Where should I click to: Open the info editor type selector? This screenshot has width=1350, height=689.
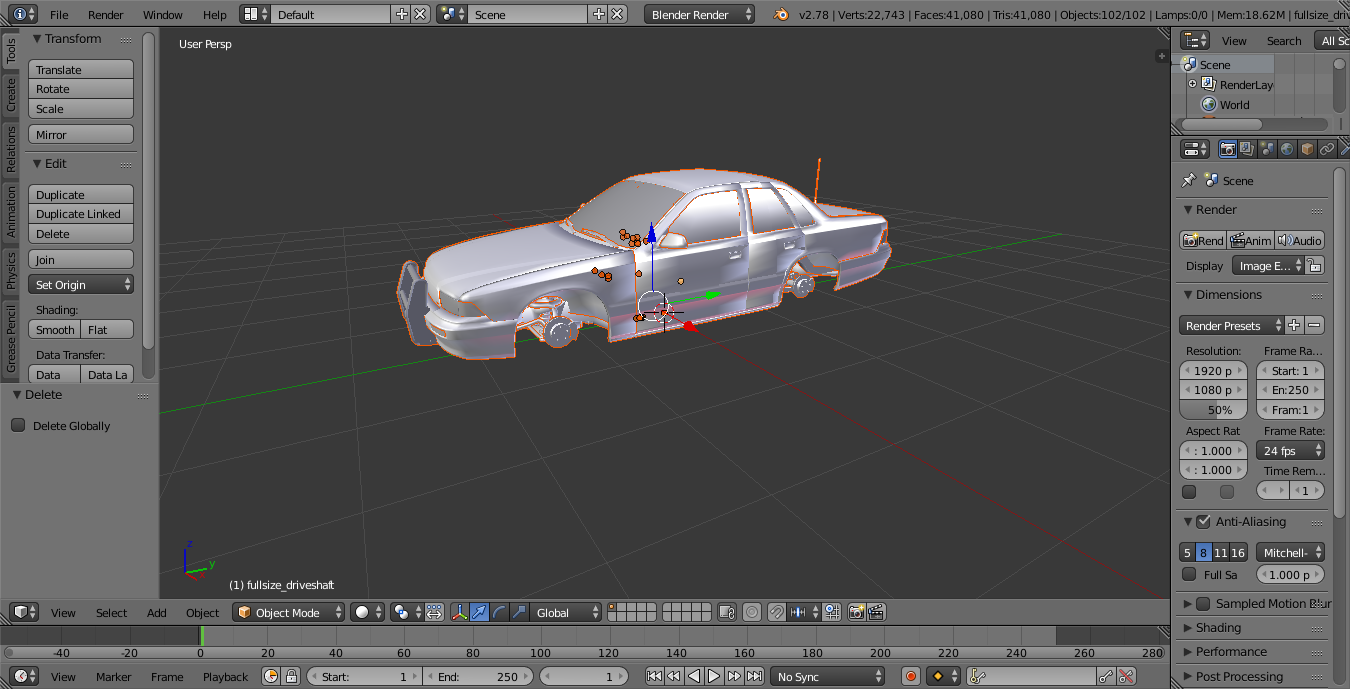coord(22,14)
